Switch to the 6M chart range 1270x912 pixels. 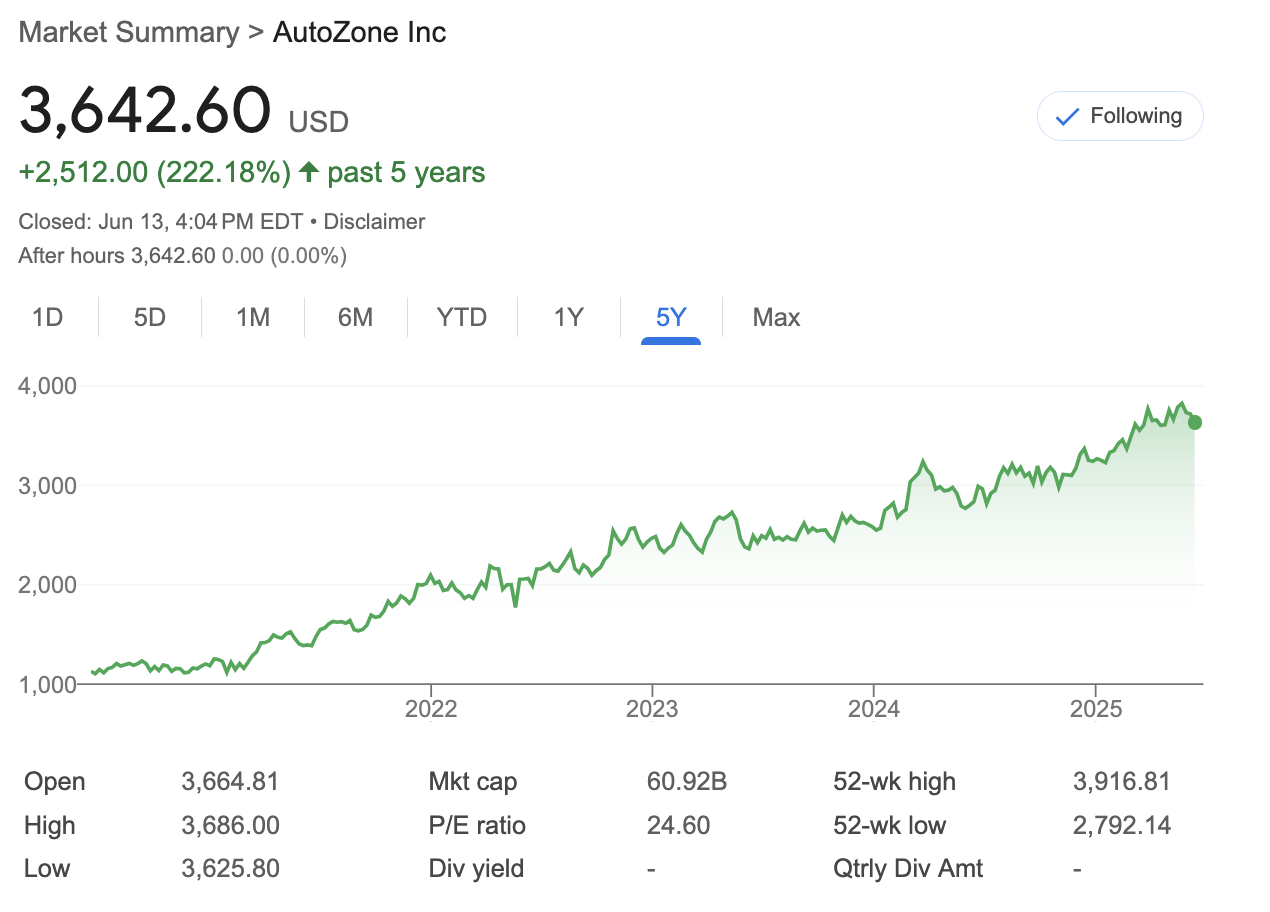355,318
